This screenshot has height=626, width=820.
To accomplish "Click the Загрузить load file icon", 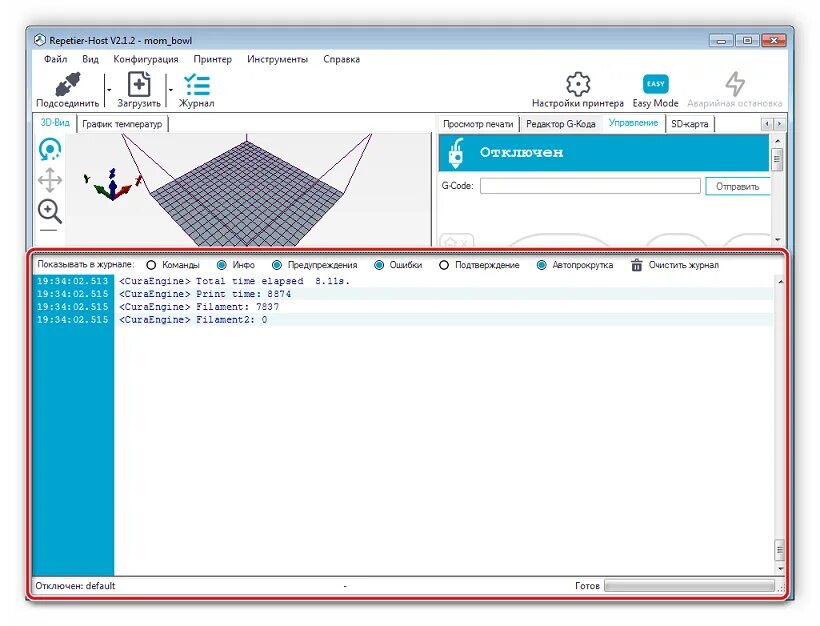I will [x=139, y=84].
